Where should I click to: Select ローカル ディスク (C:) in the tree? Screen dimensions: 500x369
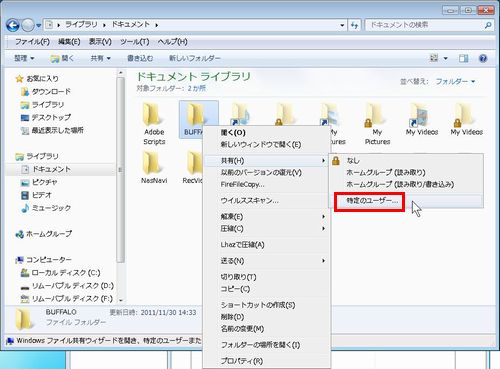coord(60,273)
